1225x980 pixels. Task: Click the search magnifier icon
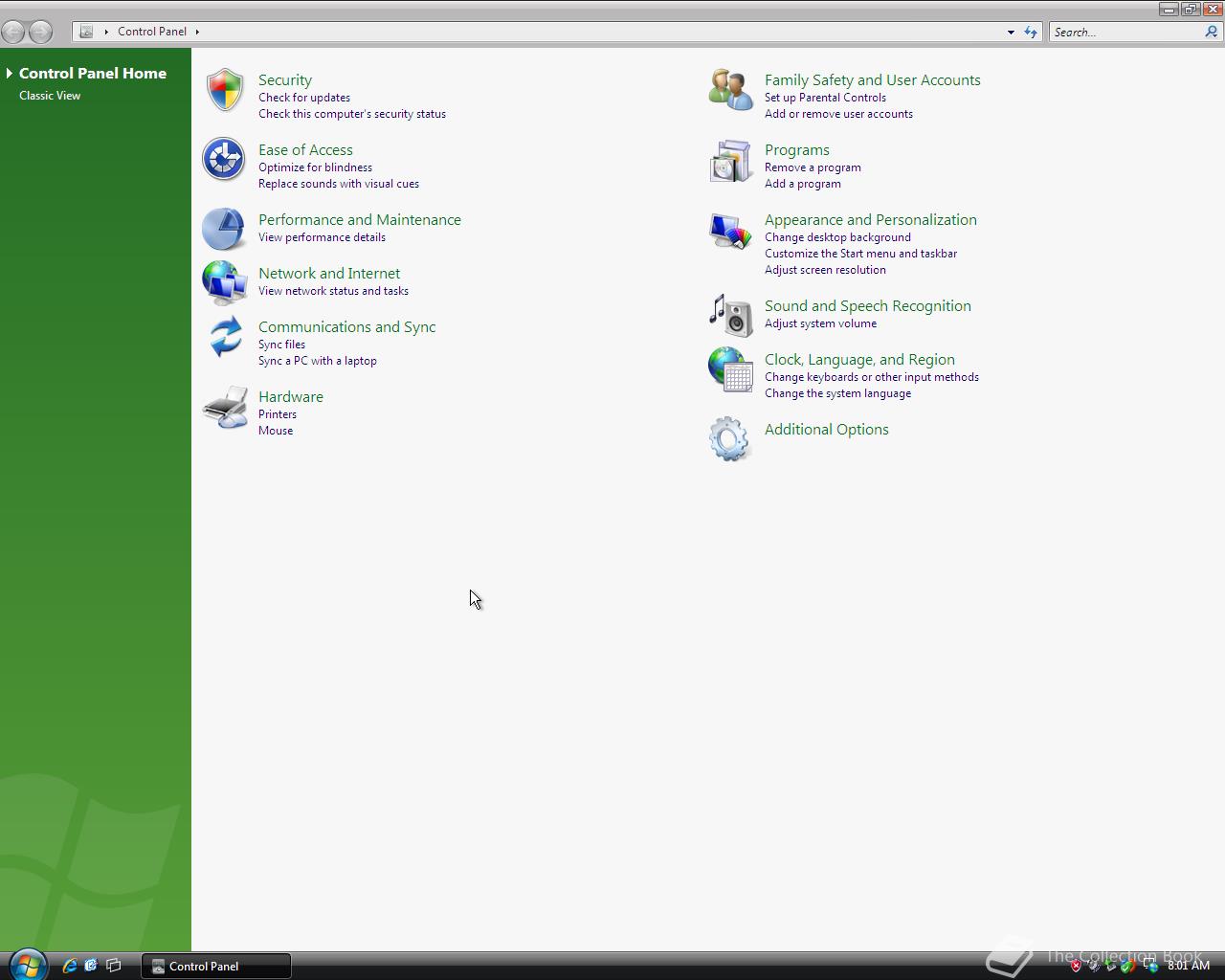point(1211,32)
